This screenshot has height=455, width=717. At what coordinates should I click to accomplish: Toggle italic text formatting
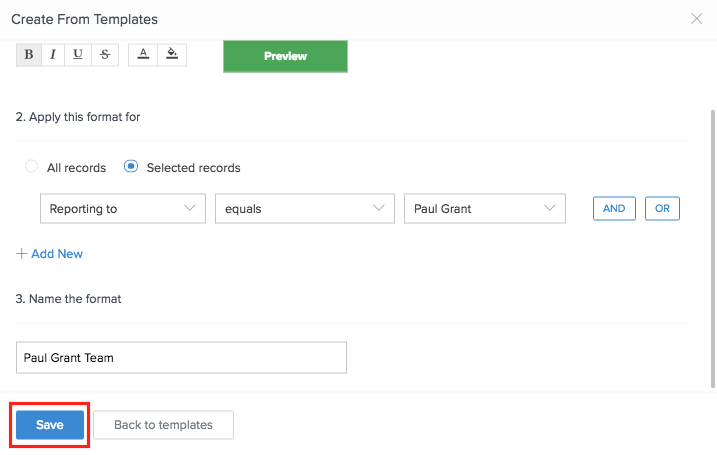(x=53, y=54)
